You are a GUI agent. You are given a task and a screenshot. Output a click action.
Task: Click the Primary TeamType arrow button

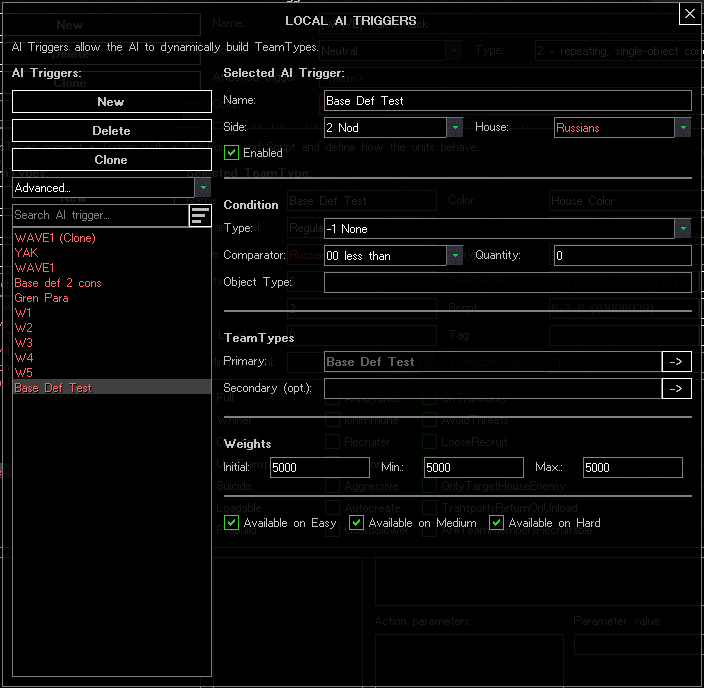676,362
